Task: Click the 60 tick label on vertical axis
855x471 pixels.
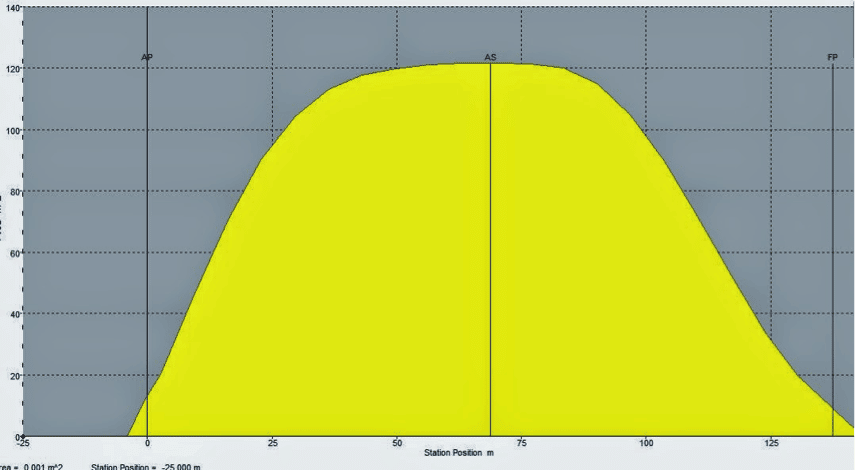Action: tap(13, 253)
